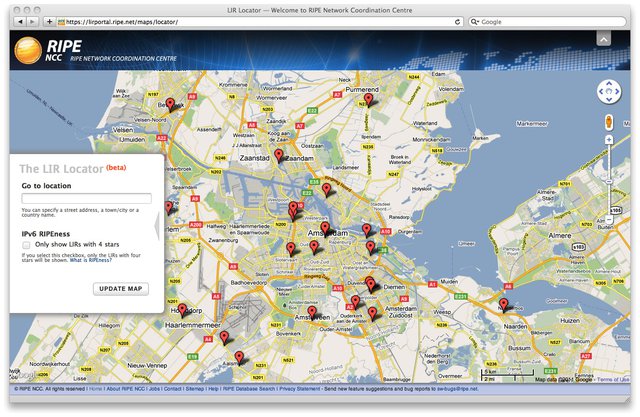Enable Only show LIRs with 4 stars

pos(26,245)
